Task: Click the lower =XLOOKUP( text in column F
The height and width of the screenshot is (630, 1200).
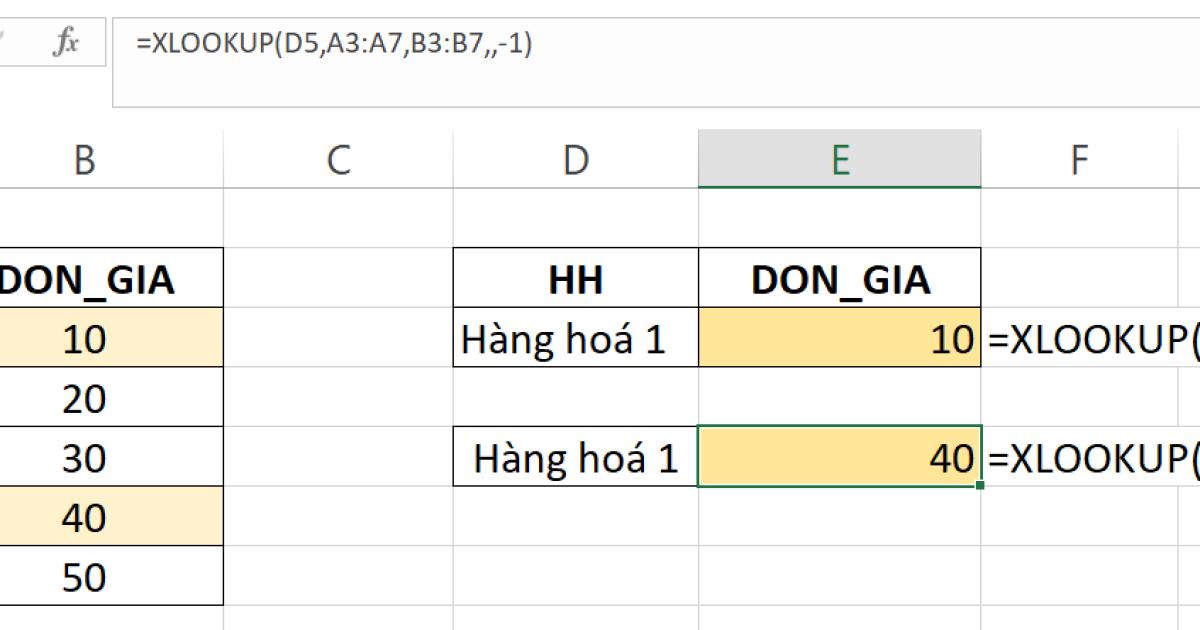Action: pos(1089,458)
